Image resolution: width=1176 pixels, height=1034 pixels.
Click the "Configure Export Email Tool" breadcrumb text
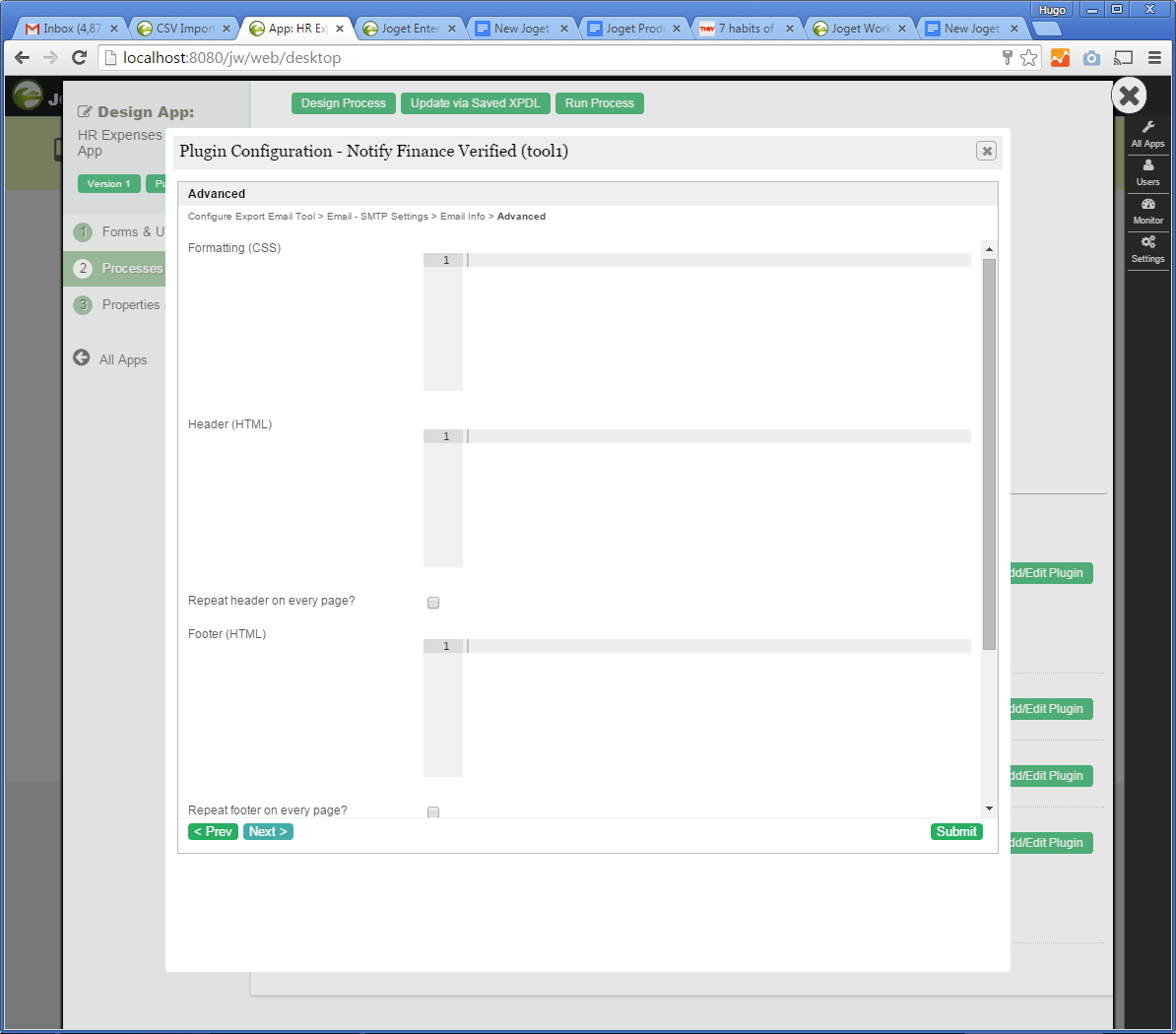pos(251,216)
